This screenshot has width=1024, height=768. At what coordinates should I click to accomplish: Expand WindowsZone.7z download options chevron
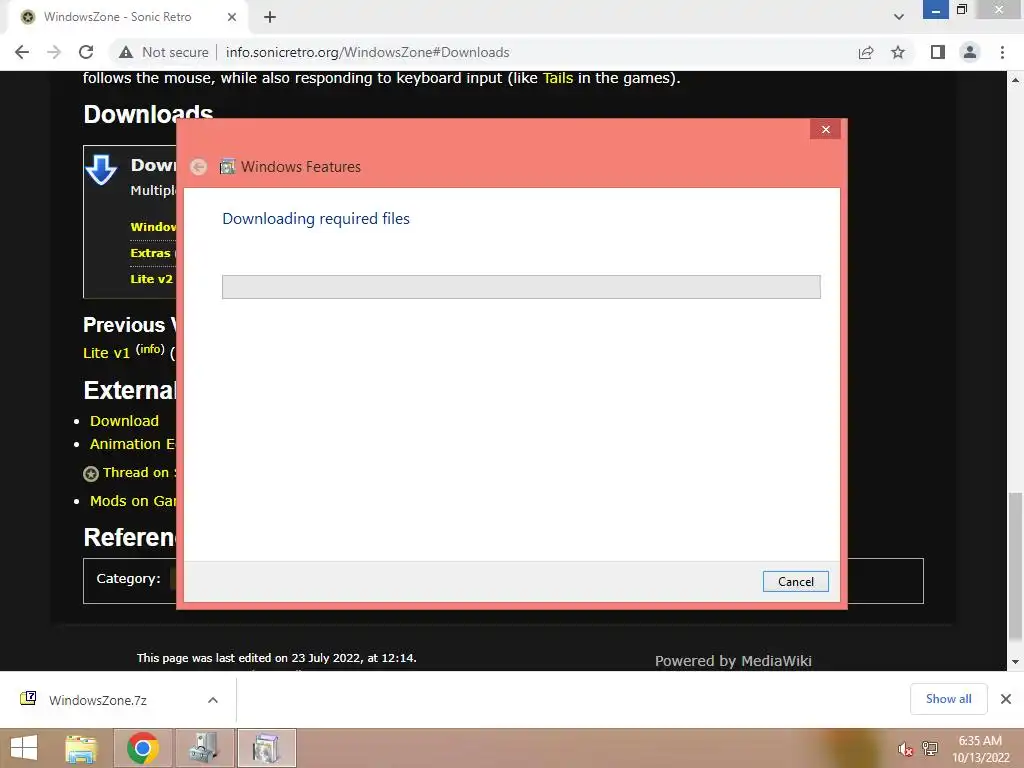[x=213, y=700]
